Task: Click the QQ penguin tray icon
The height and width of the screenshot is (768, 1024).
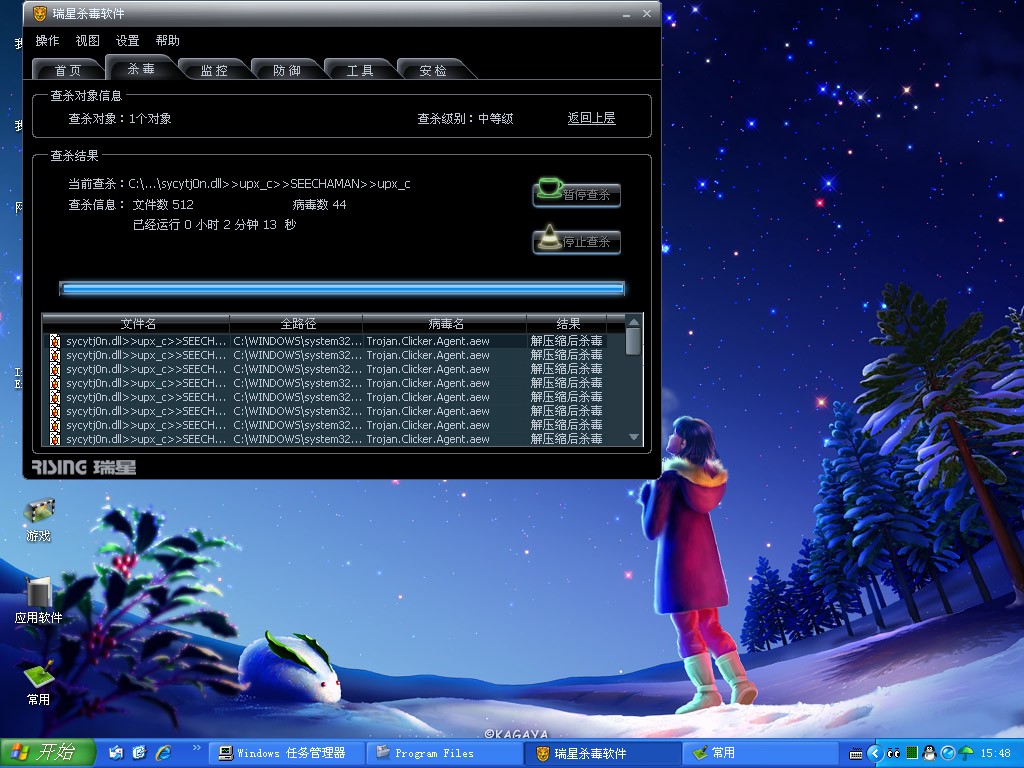Action: click(x=929, y=753)
